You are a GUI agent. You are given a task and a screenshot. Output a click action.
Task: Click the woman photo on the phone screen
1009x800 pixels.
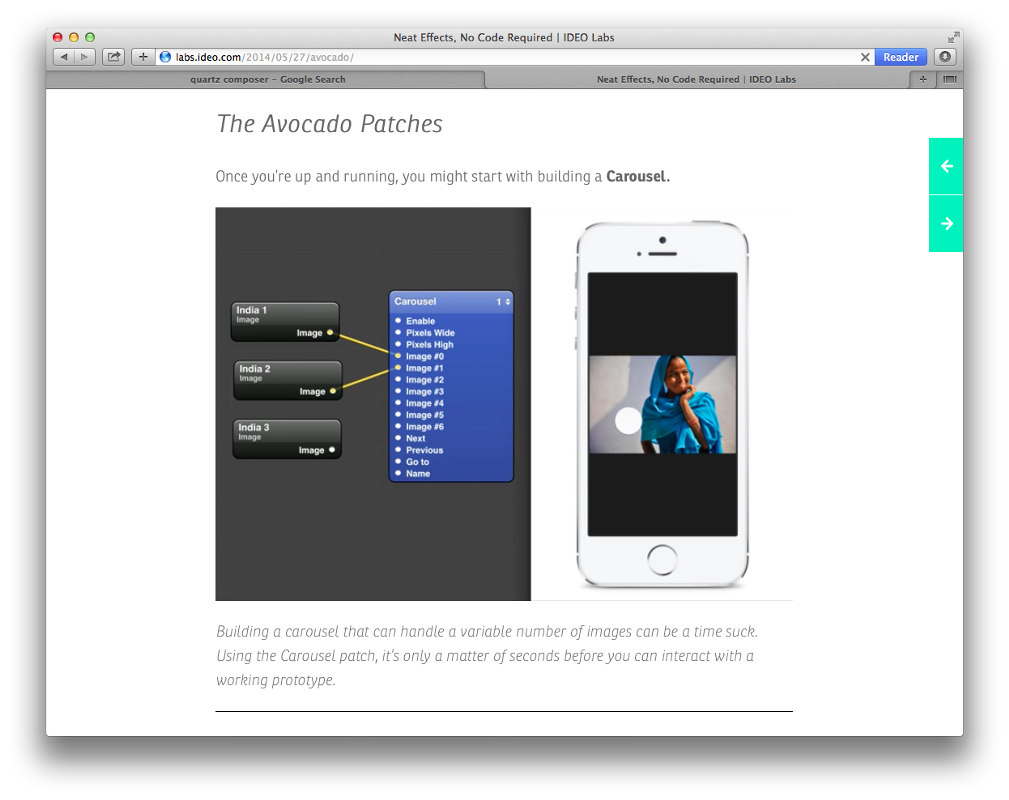click(662, 404)
